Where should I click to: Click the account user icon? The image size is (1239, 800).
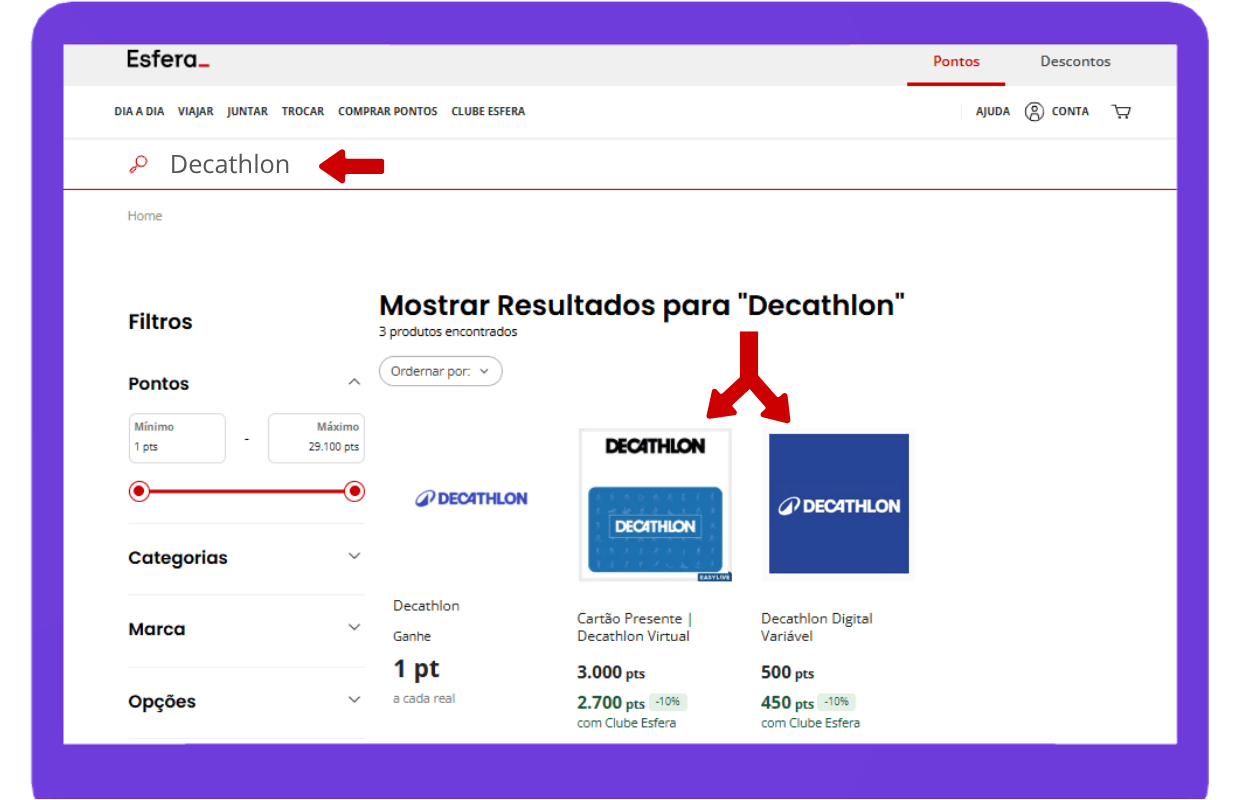coord(1034,112)
